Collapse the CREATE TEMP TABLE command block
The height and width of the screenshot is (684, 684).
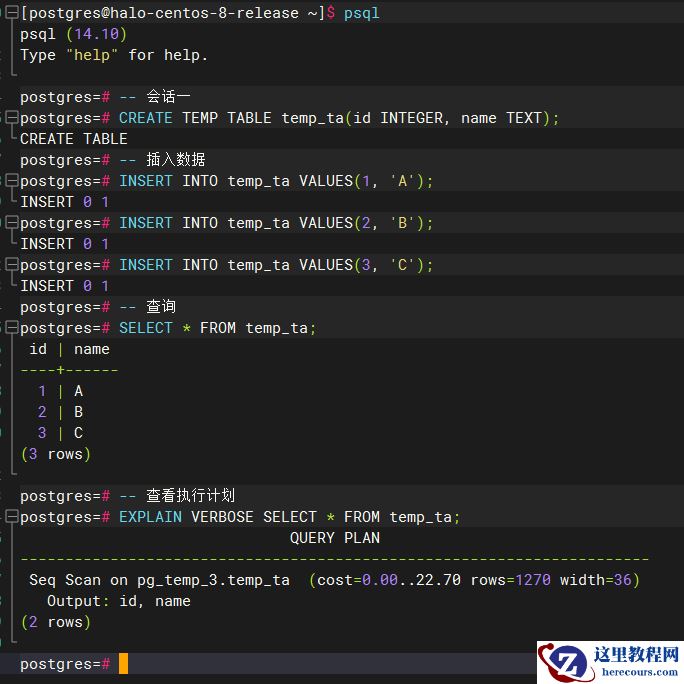(12, 118)
